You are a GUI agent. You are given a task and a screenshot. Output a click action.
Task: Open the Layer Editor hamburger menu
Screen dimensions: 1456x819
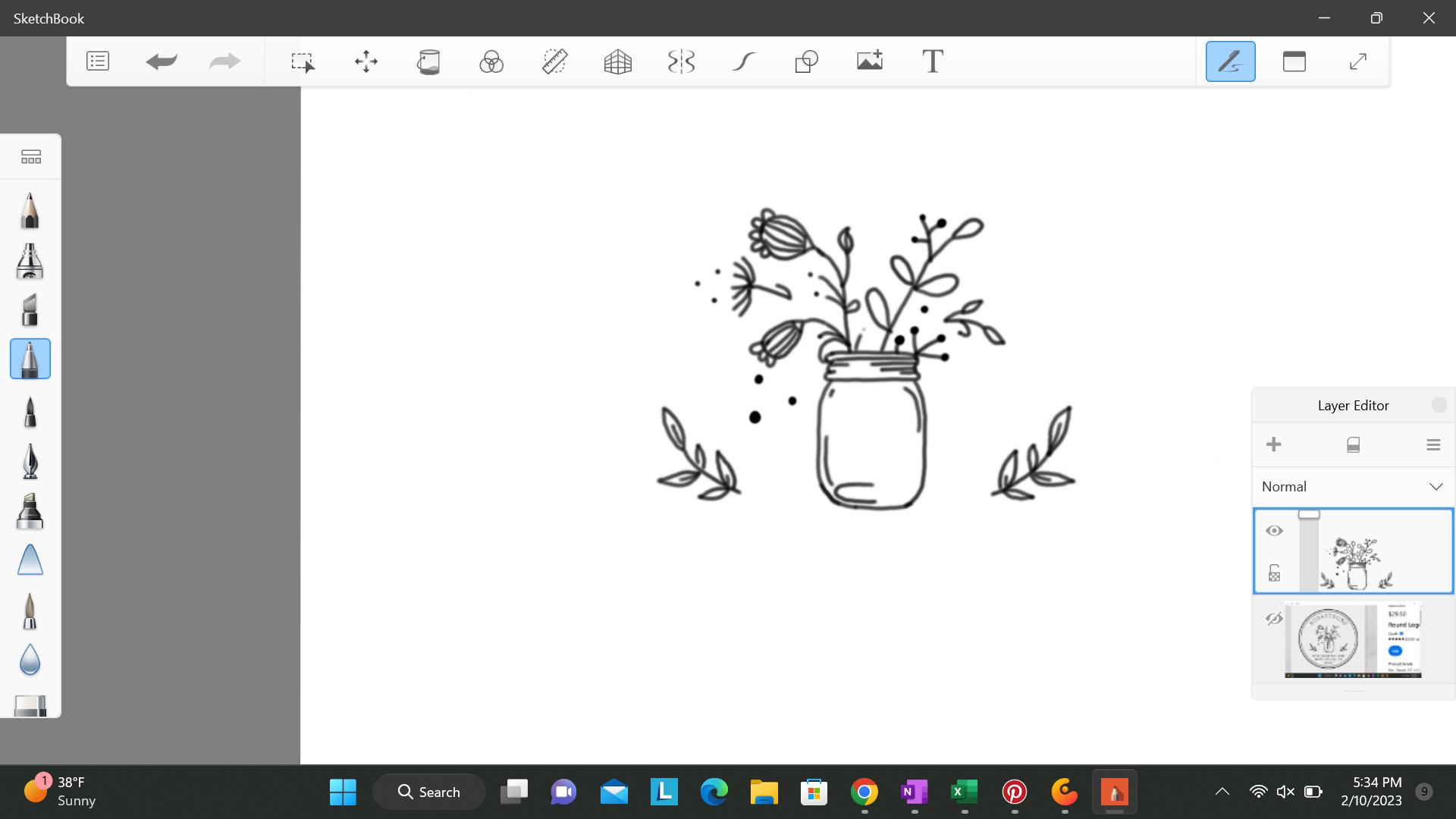tap(1432, 445)
